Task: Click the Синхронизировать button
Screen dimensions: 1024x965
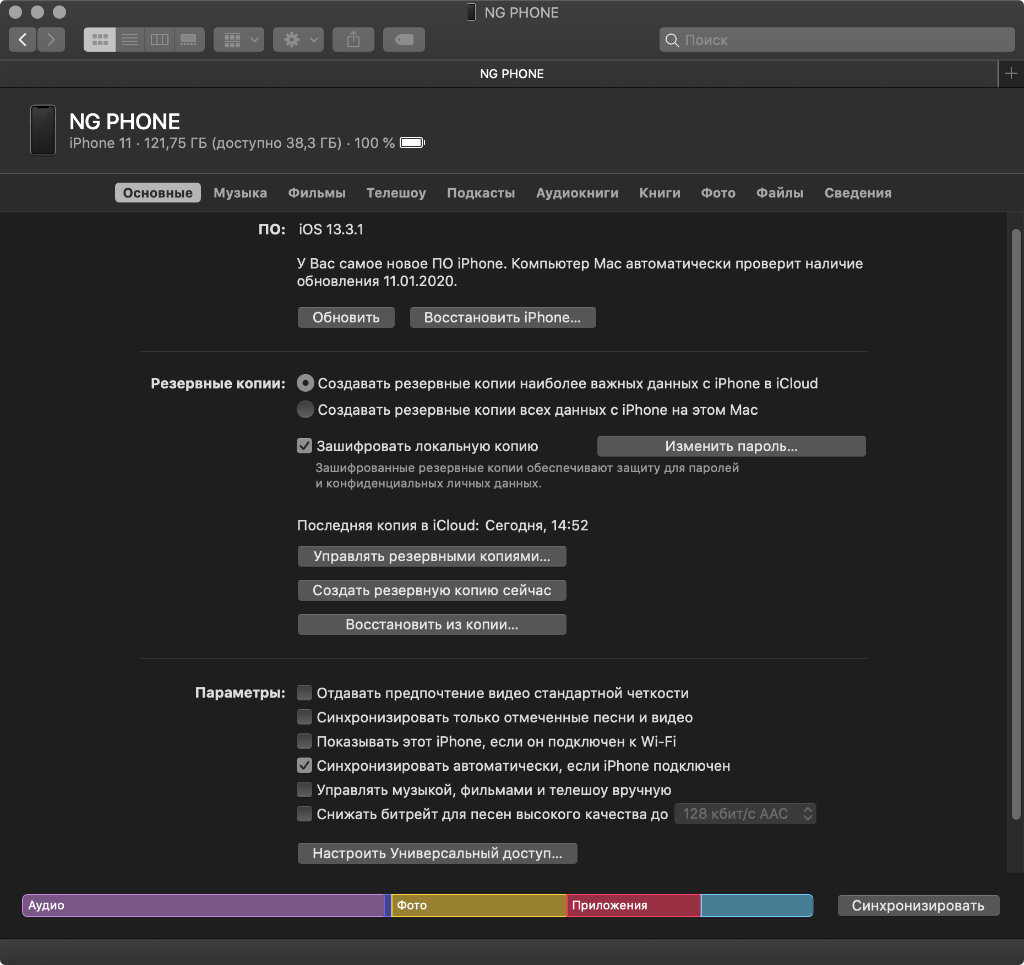Action: (x=918, y=906)
